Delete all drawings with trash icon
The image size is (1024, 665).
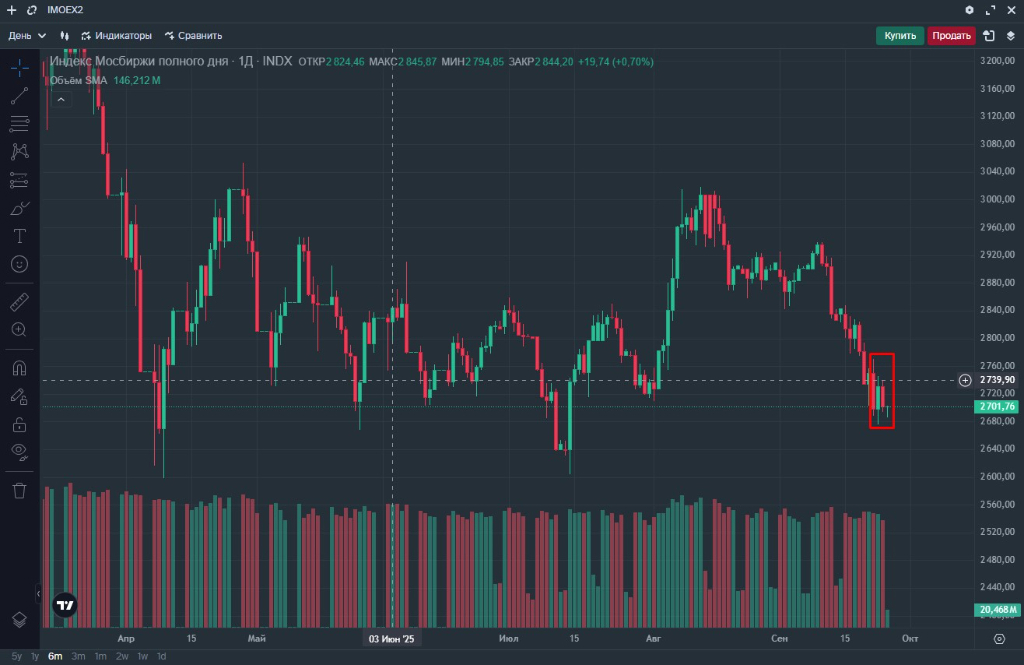click(19, 490)
